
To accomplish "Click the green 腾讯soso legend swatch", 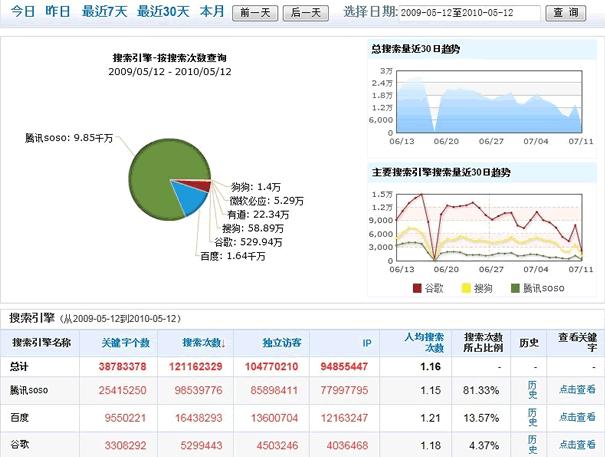I will 515,289.
